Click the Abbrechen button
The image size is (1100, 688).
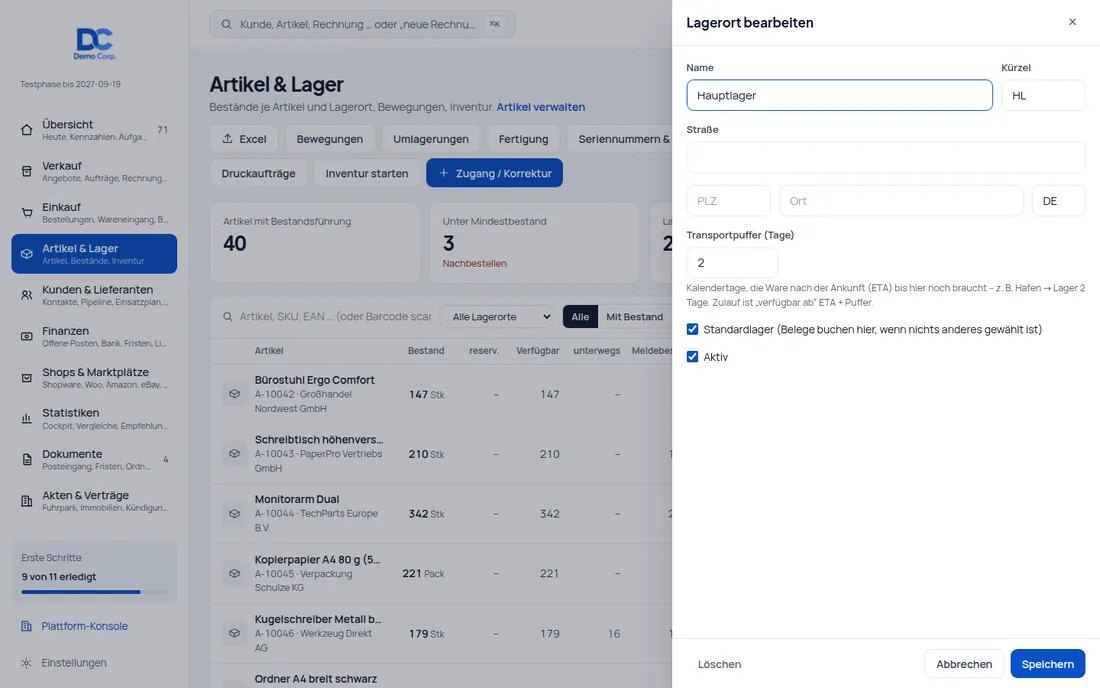tap(964, 664)
